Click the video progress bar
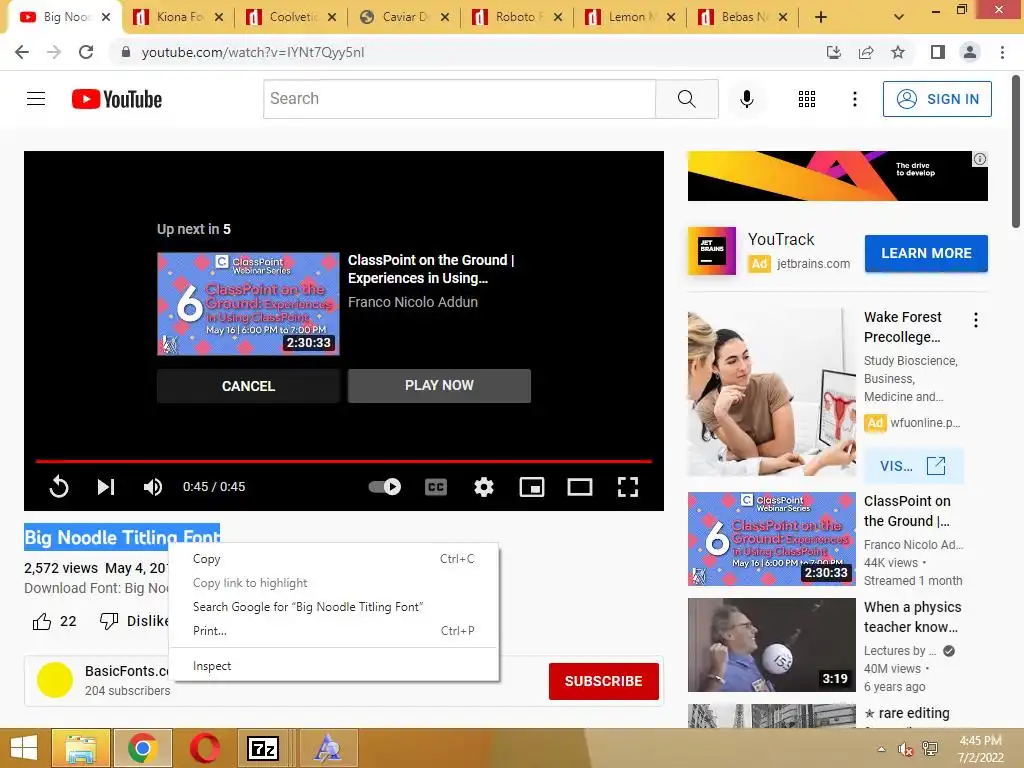 [344, 461]
